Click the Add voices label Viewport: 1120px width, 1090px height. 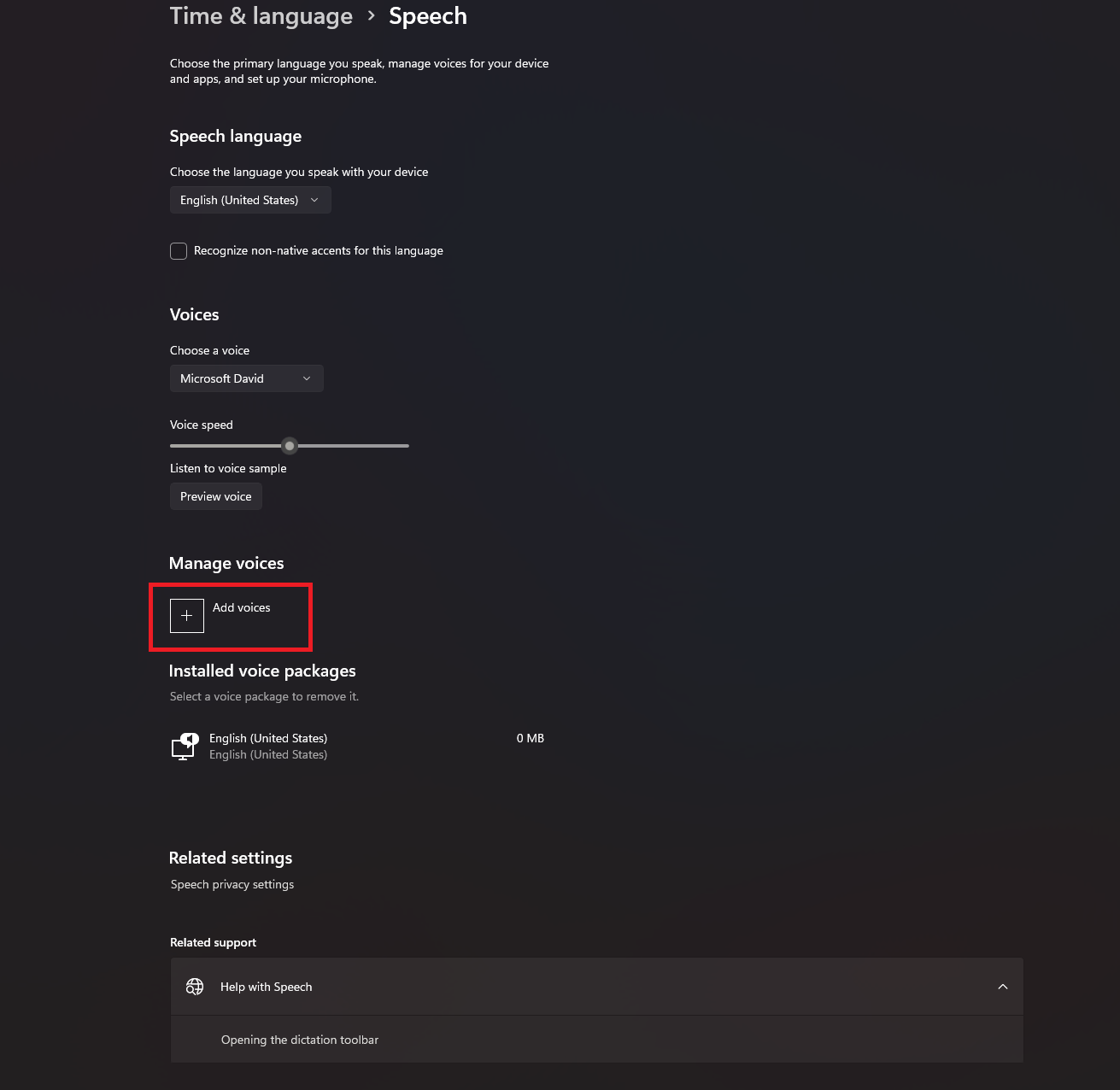(242, 607)
